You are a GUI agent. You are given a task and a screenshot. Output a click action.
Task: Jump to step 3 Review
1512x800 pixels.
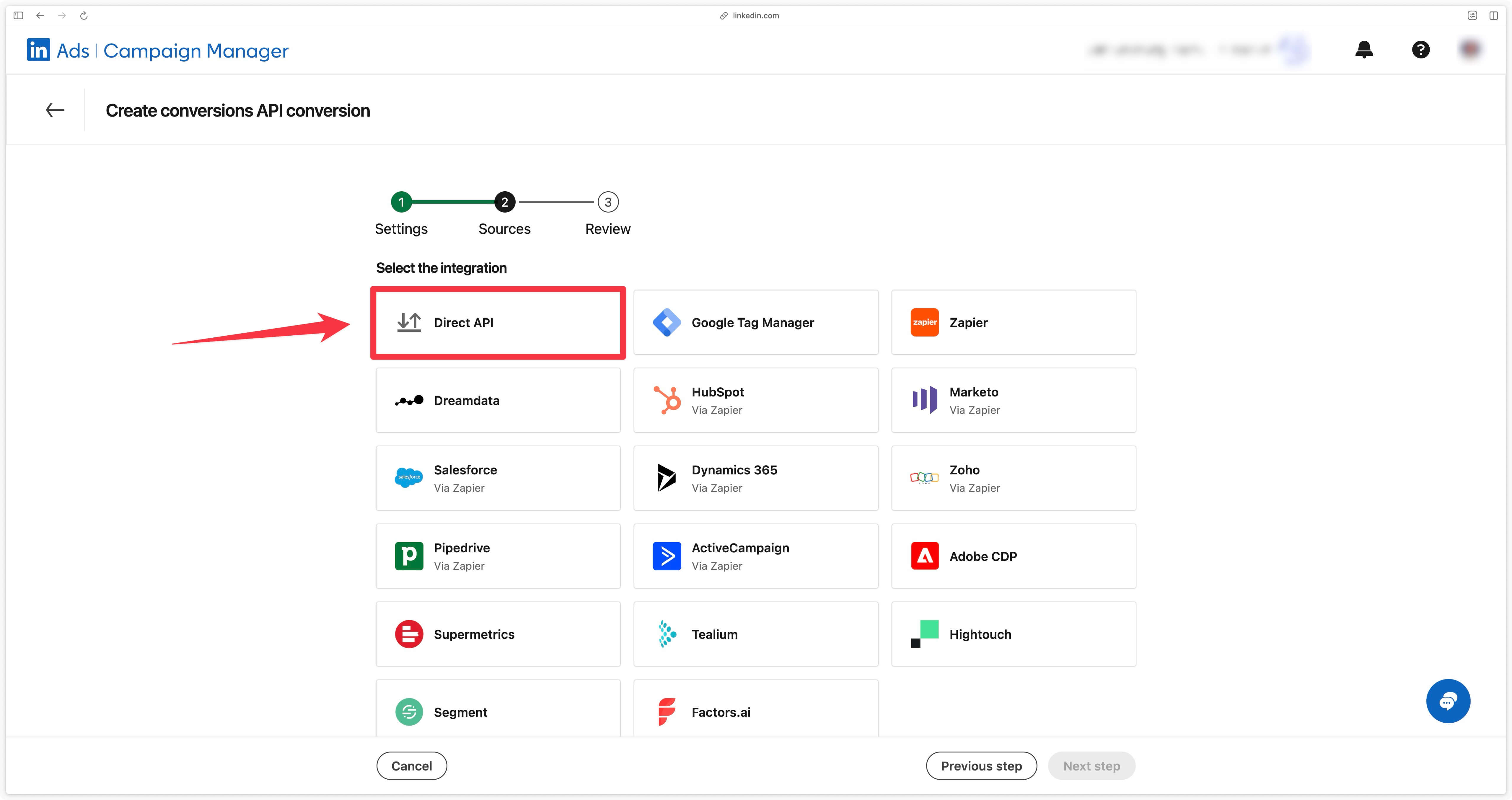[608, 203]
